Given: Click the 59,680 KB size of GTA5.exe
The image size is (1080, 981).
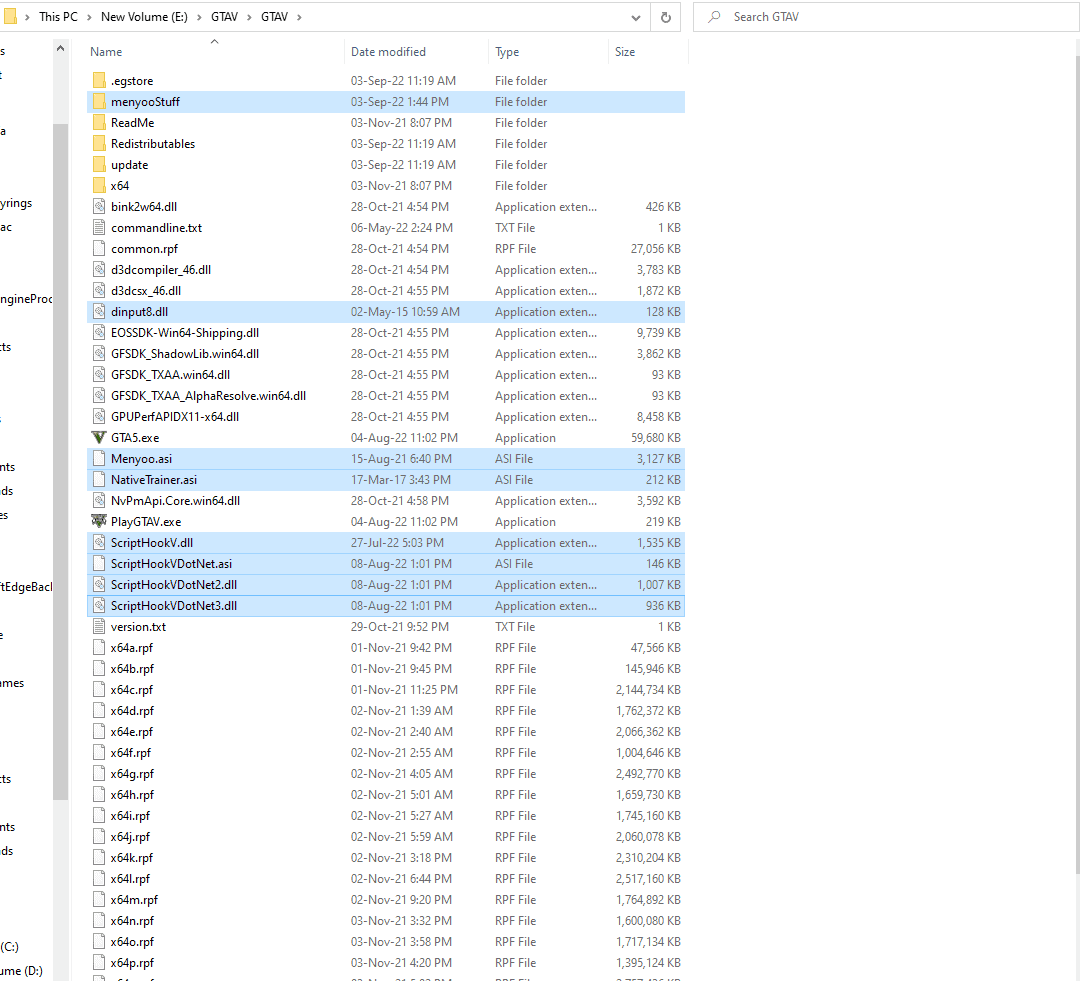Looking at the screenshot, I should click(656, 437).
